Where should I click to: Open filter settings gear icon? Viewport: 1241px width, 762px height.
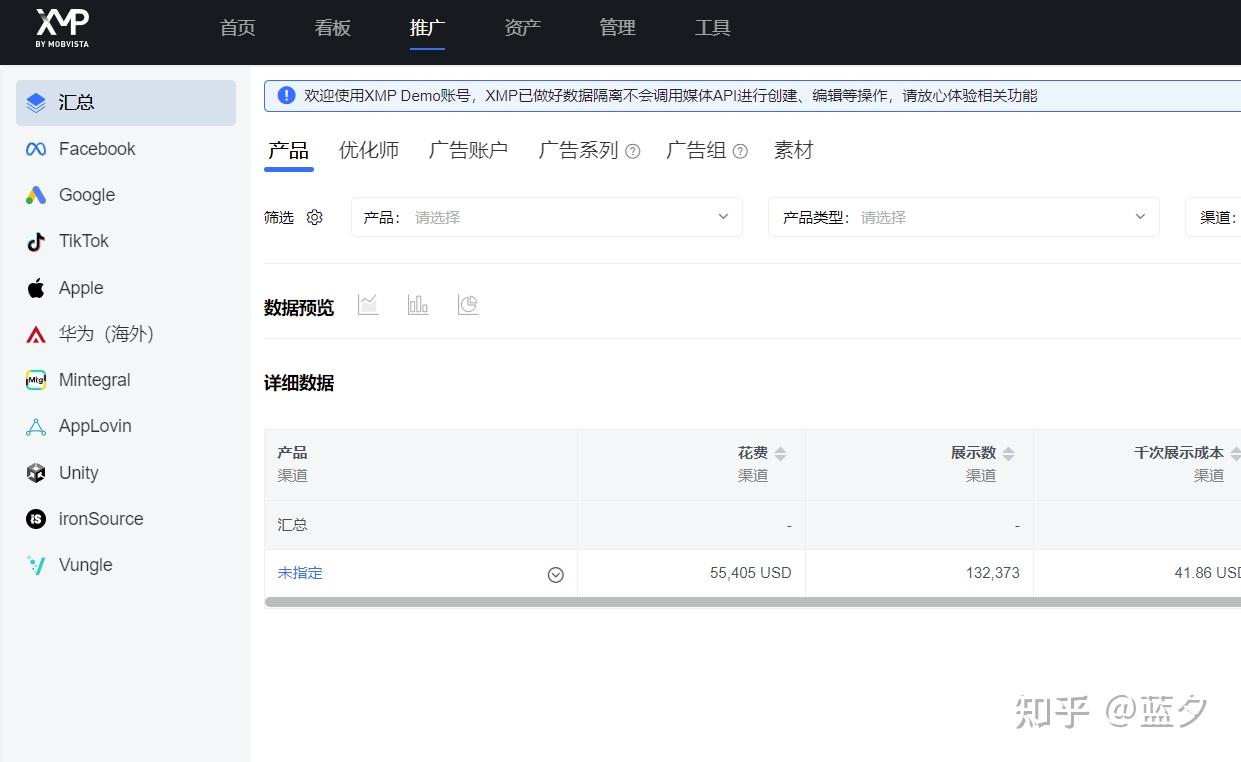coord(315,217)
